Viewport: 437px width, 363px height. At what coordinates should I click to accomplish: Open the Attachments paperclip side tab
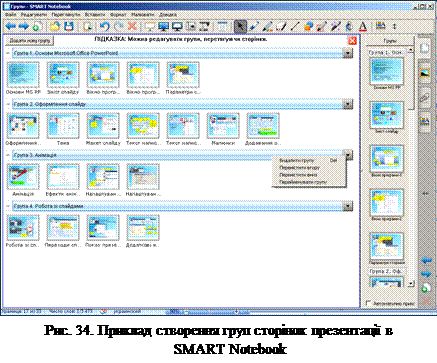[x=425, y=97]
